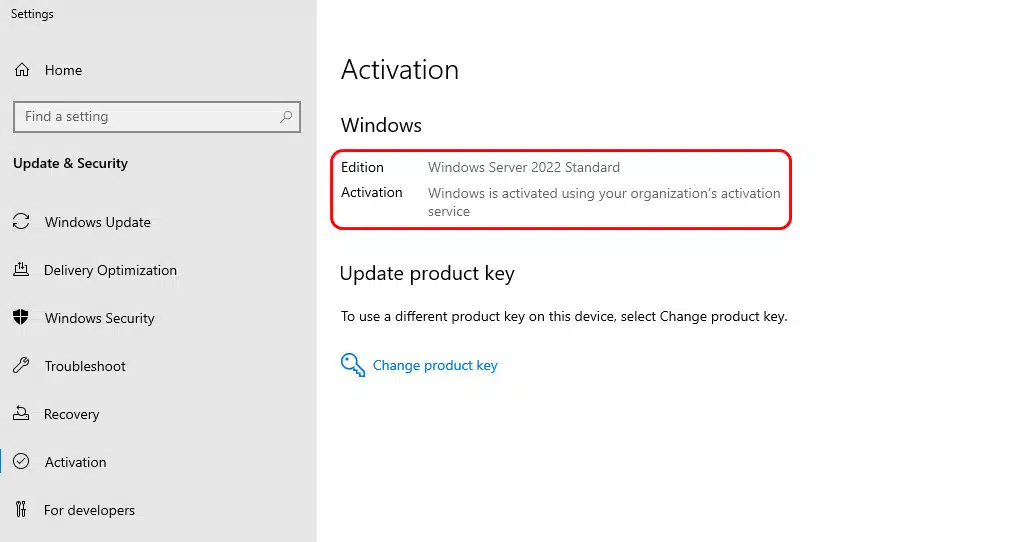
Task: Click the Windows Security shield icon
Action: (x=21, y=318)
